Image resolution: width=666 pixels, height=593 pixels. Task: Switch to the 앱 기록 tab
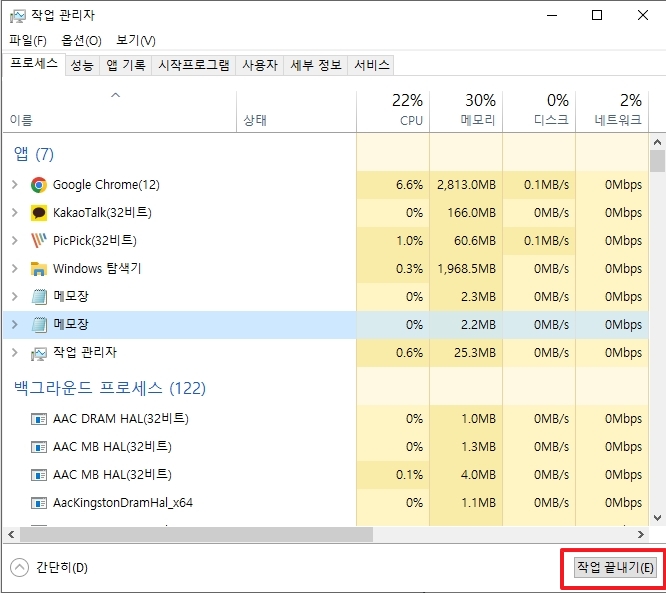tap(126, 65)
